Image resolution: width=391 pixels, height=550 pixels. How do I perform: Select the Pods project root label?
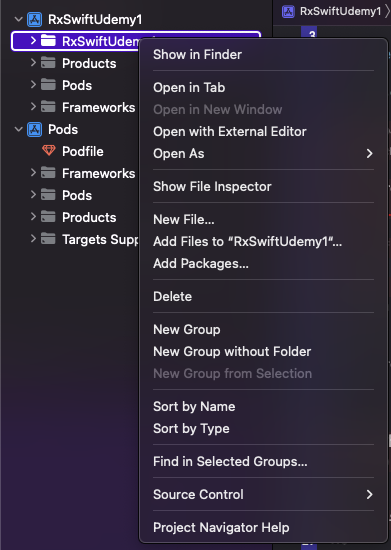(x=63, y=129)
